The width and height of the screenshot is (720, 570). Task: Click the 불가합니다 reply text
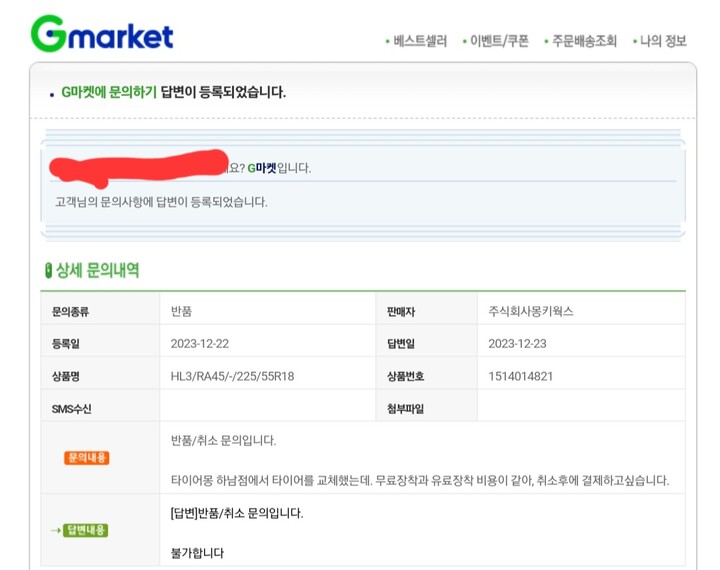pos(197,553)
